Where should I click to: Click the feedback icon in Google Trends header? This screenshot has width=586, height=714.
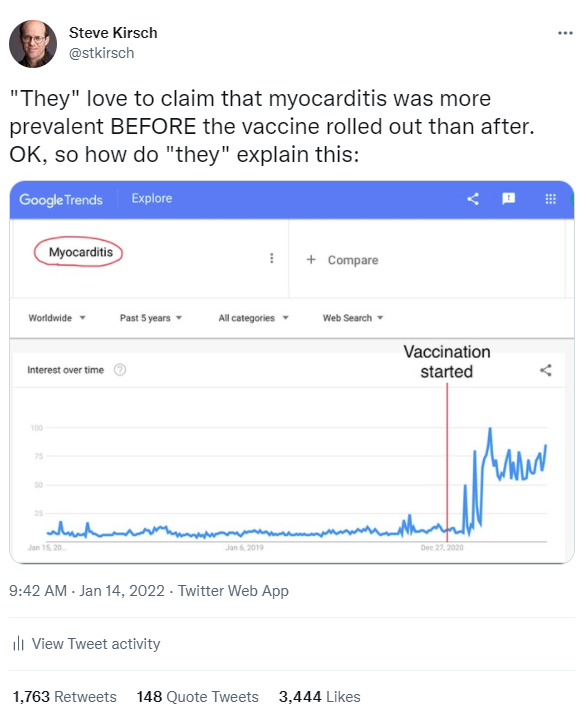pos(508,199)
